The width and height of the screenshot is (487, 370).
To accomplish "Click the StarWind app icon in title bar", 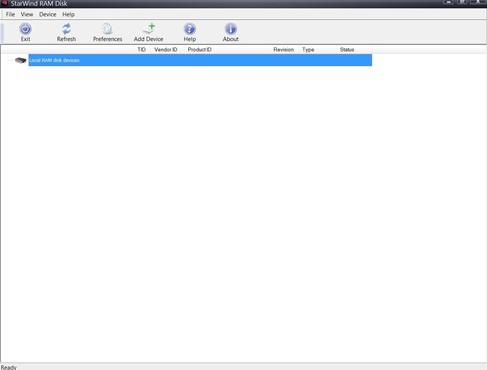I will [x=4, y=3].
